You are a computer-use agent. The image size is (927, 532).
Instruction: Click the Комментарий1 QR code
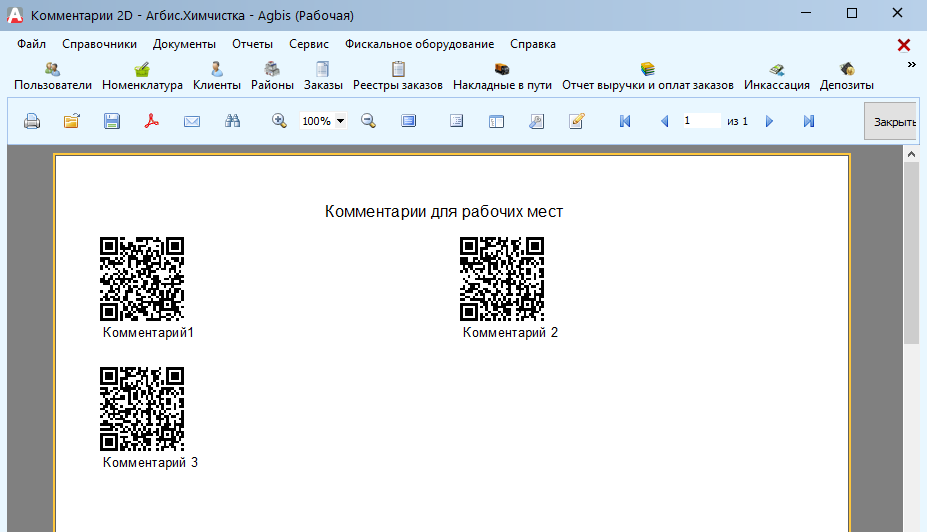coord(142,279)
